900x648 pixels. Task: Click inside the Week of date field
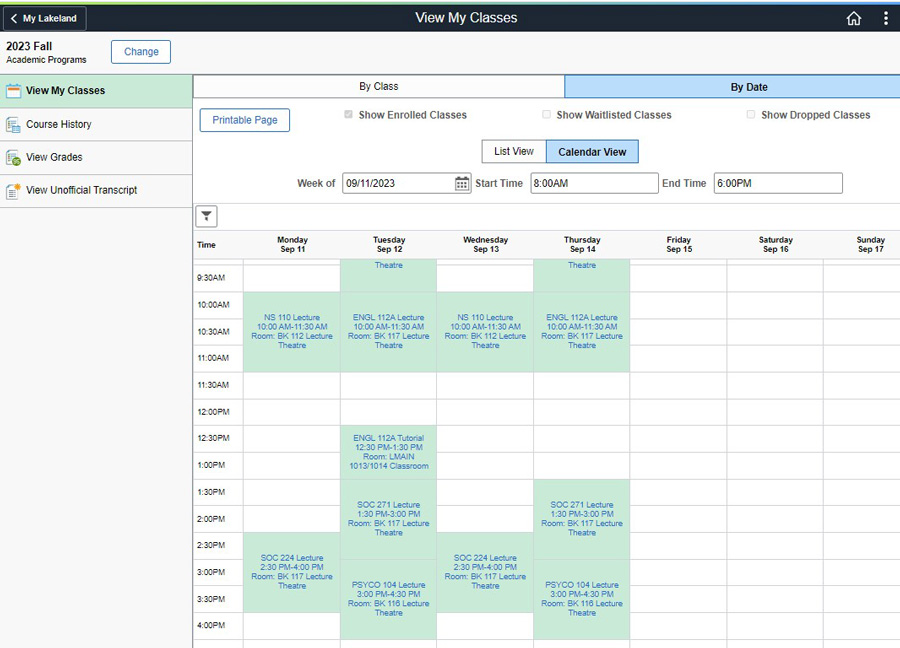click(x=400, y=183)
